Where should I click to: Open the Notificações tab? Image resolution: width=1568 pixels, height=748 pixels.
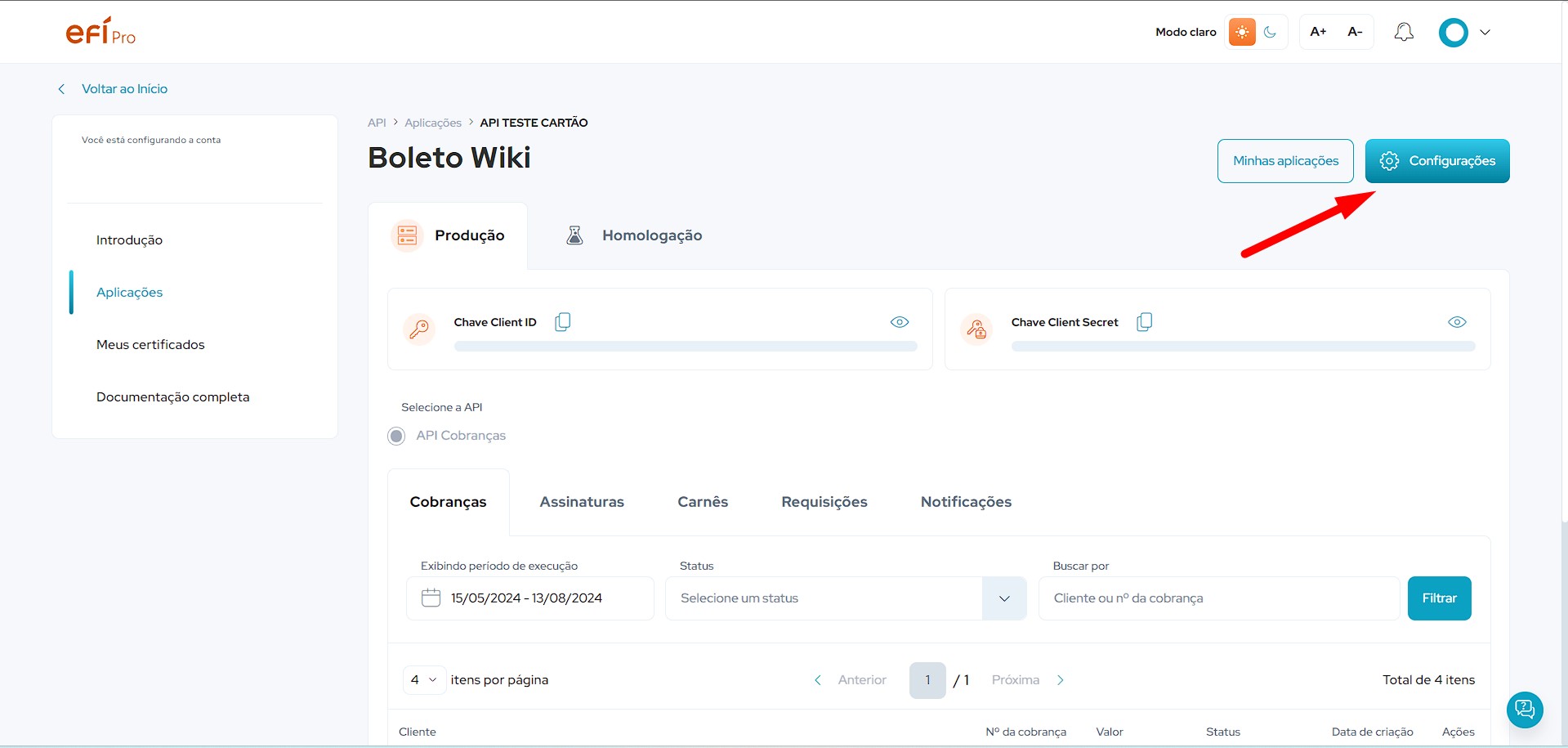pos(966,502)
